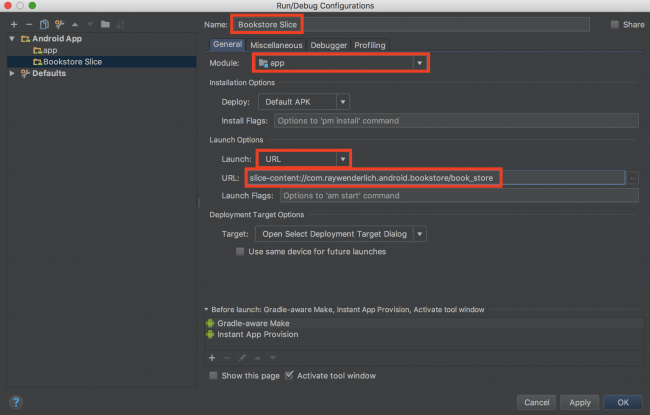The width and height of the screenshot is (650, 415).
Task: Open the Module dropdown showing app
Action: (342, 63)
